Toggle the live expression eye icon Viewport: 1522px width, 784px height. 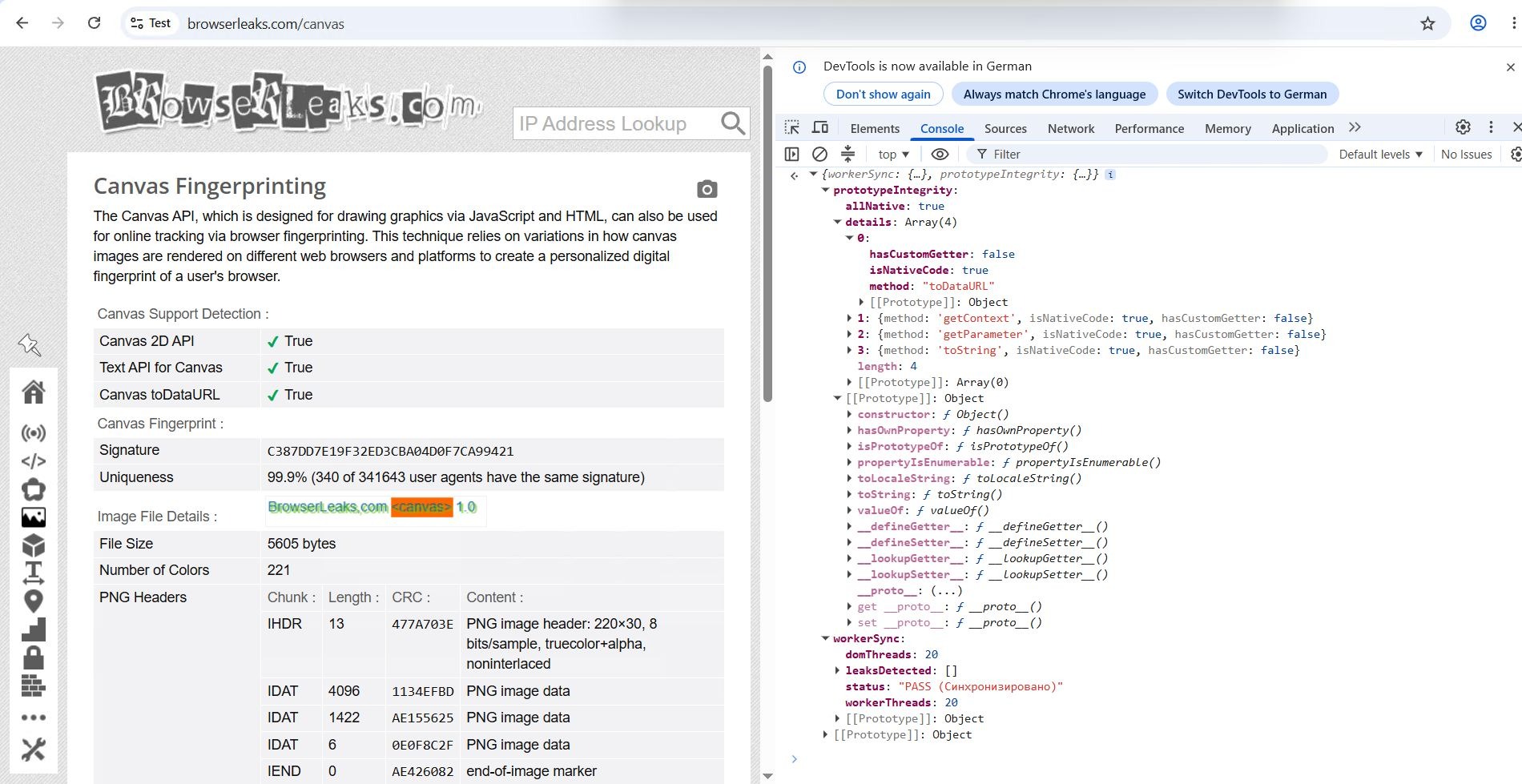pyautogui.click(x=940, y=154)
